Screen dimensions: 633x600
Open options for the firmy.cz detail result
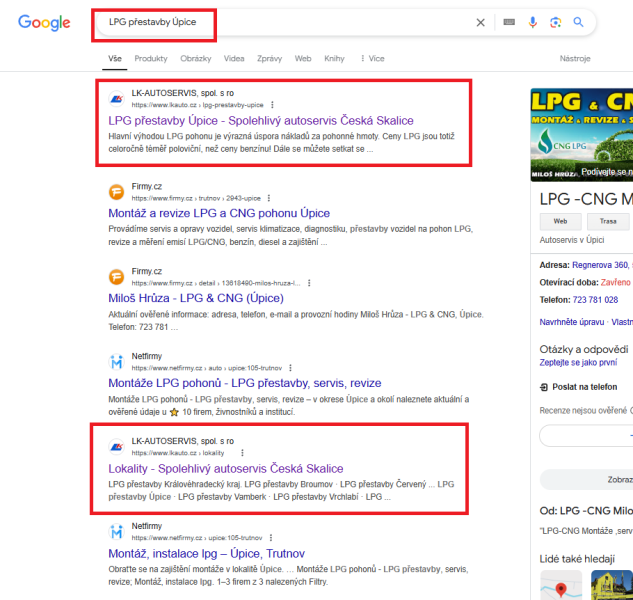tap(309, 283)
